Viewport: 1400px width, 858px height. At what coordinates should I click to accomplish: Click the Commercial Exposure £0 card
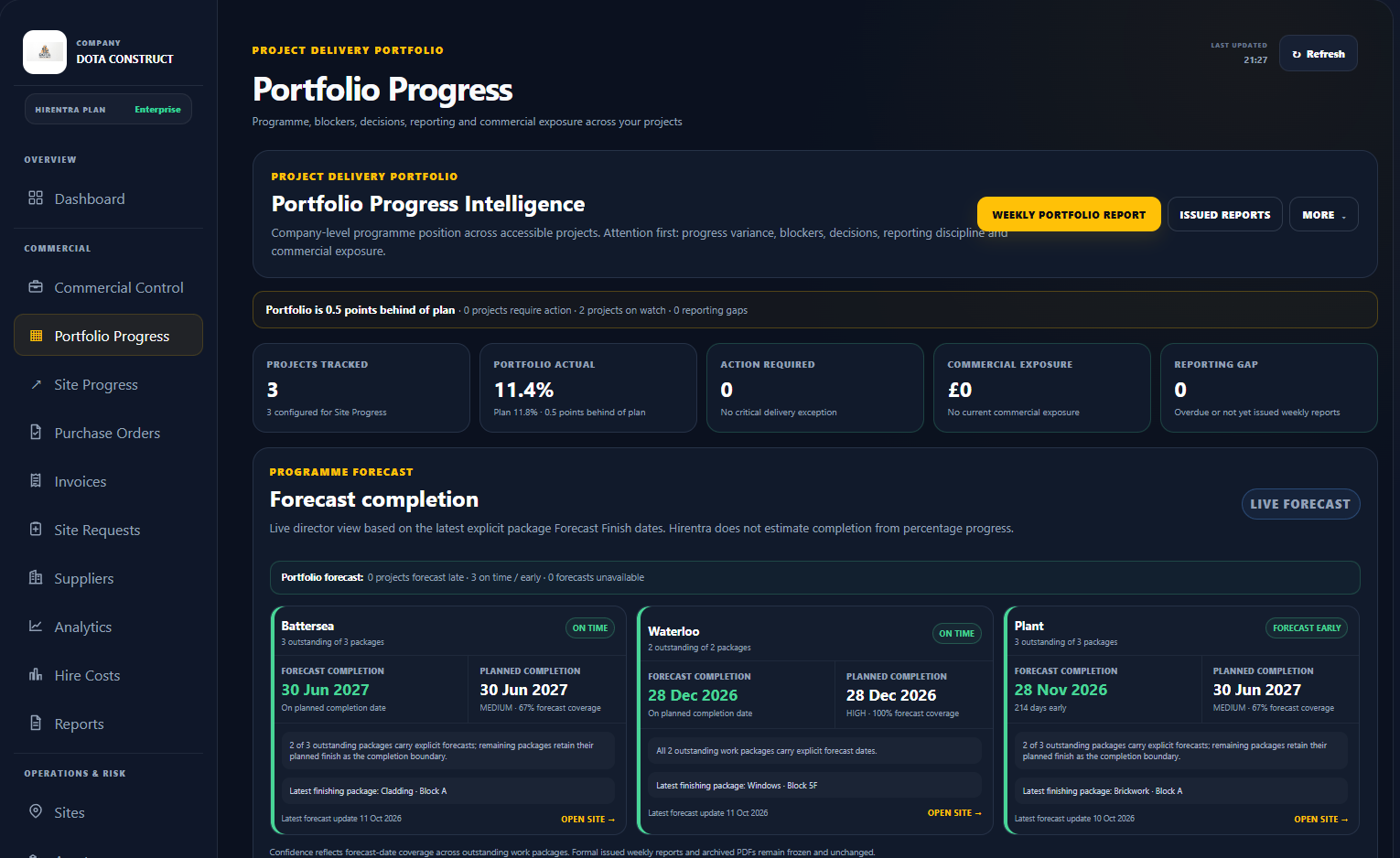click(x=1041, y=388)
